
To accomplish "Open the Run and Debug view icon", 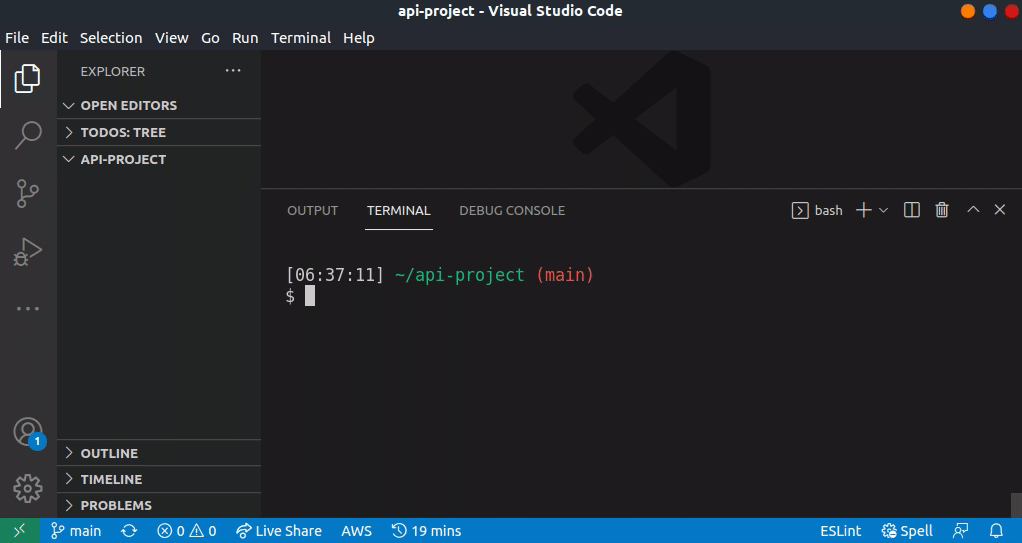I will coord(27,251).
